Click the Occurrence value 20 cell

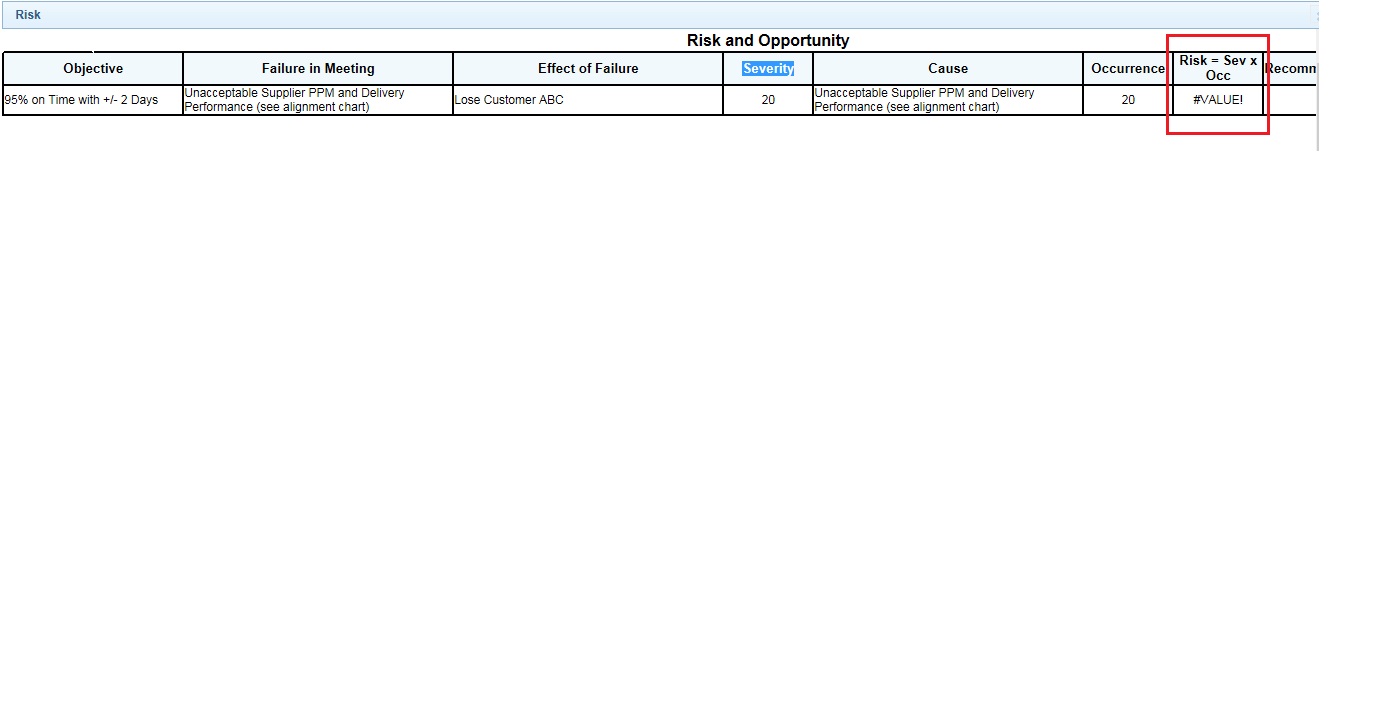1128,100
